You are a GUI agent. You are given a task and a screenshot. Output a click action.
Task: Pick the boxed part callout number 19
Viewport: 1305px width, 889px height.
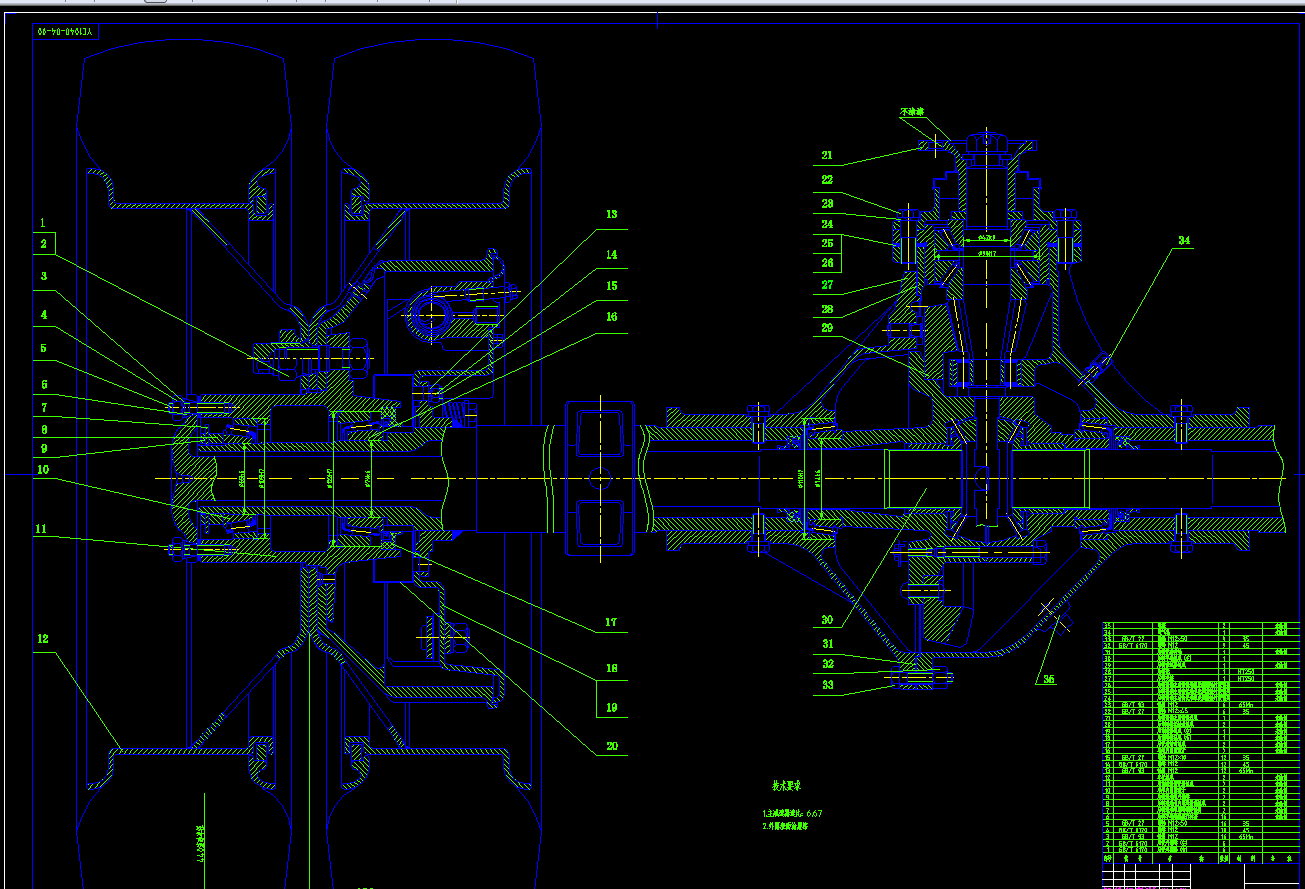coord(611,707)
